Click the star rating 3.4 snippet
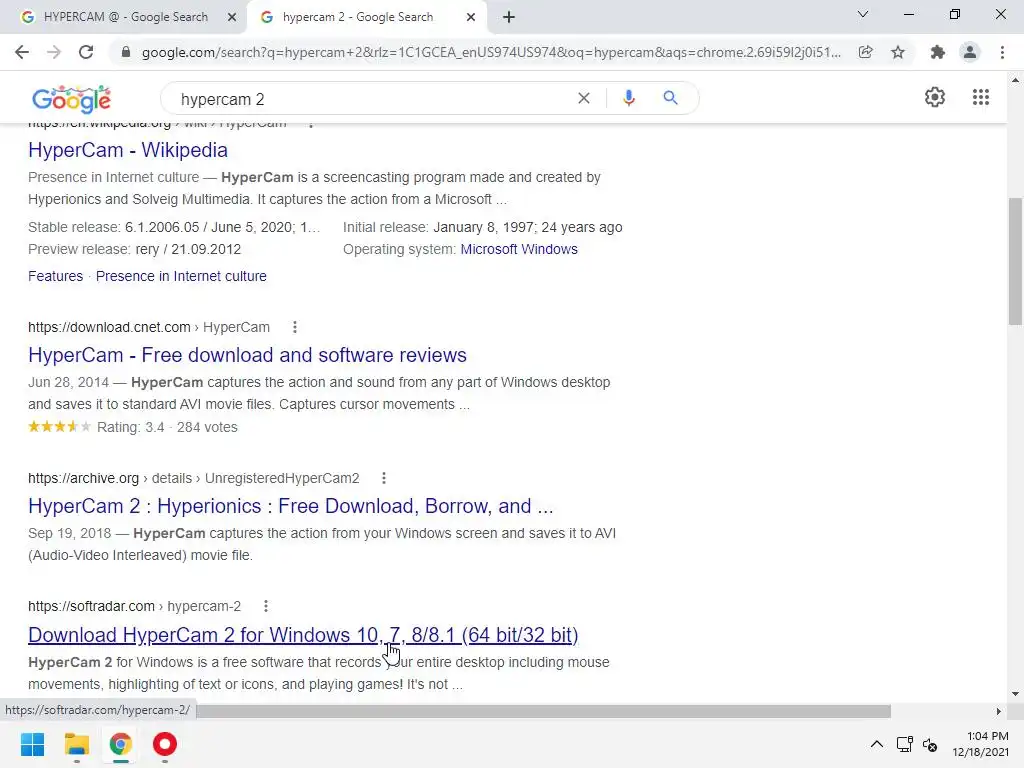 133,427
